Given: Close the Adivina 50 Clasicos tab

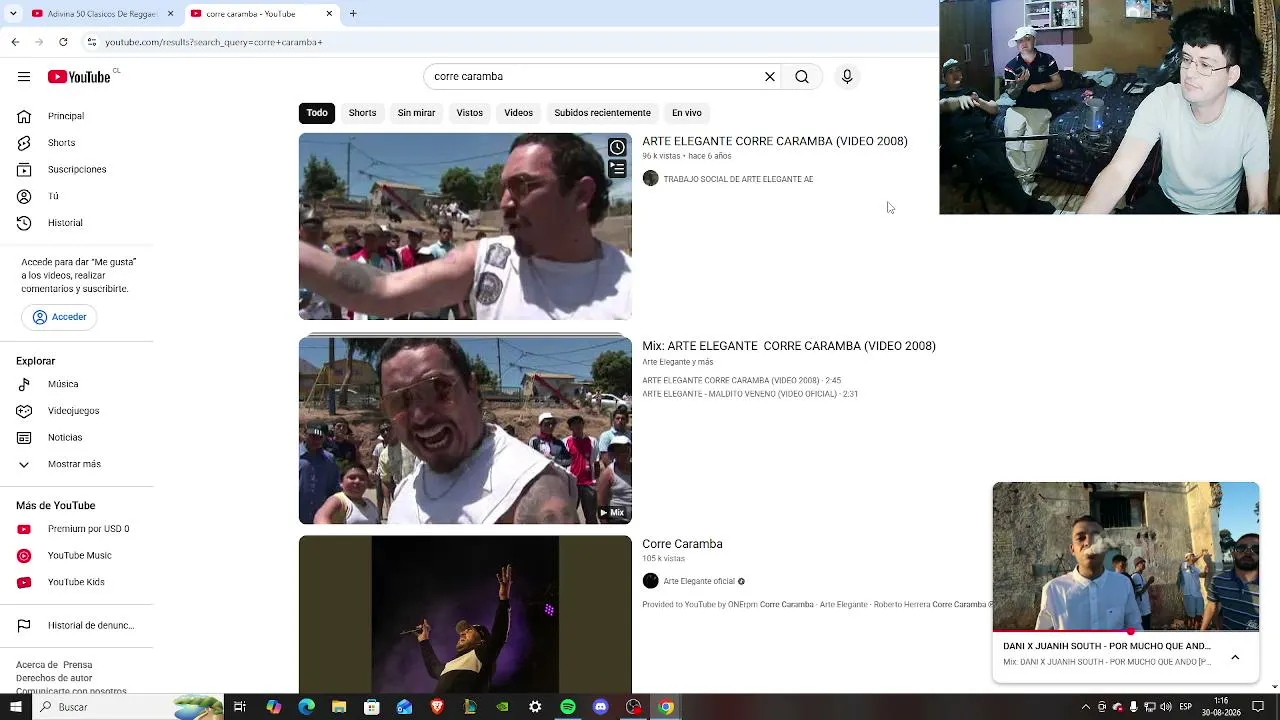Looking at the screenshot, I should (x=170, y=14).
